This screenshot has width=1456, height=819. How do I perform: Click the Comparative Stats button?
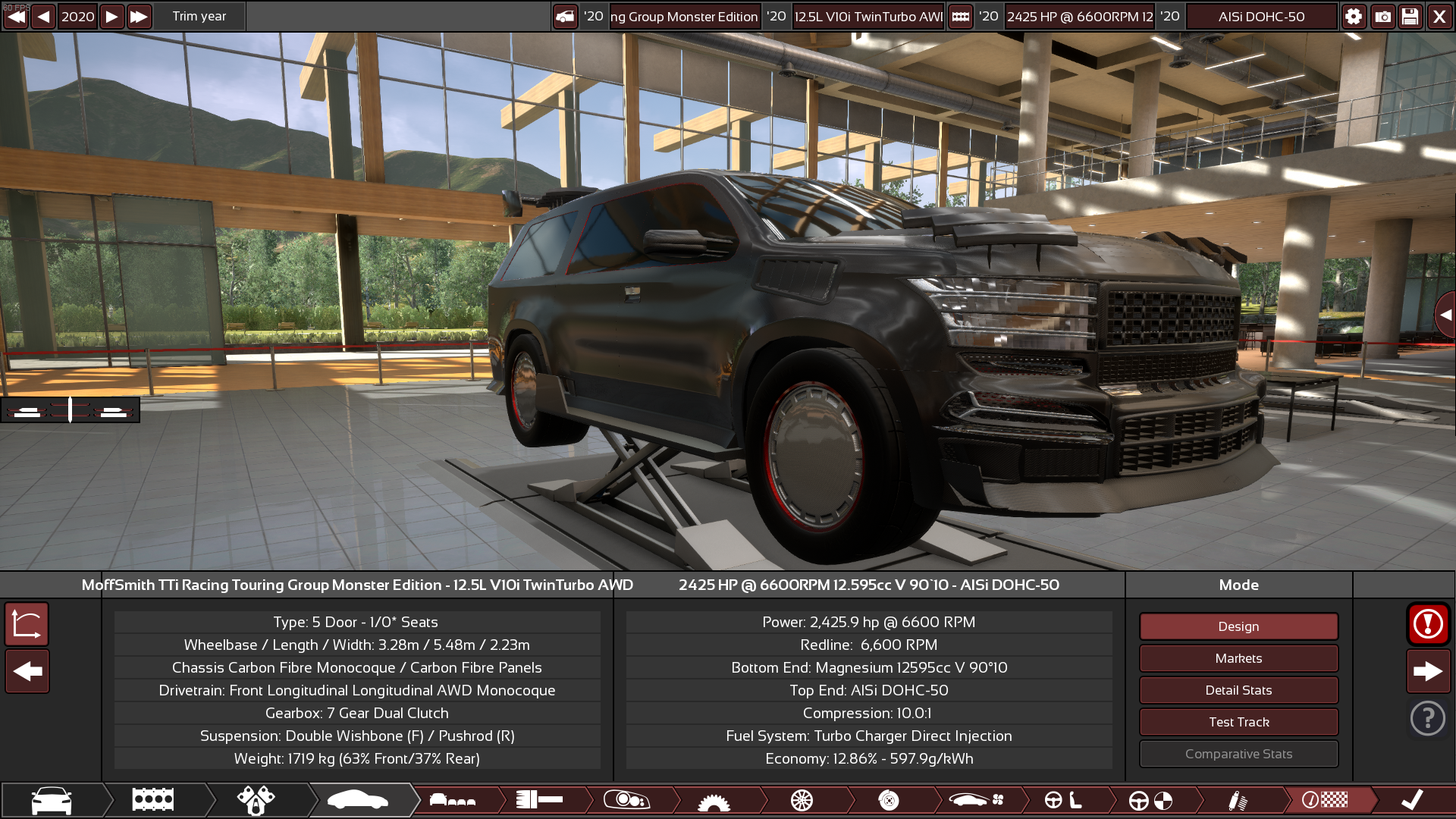tap(1238, 754)
